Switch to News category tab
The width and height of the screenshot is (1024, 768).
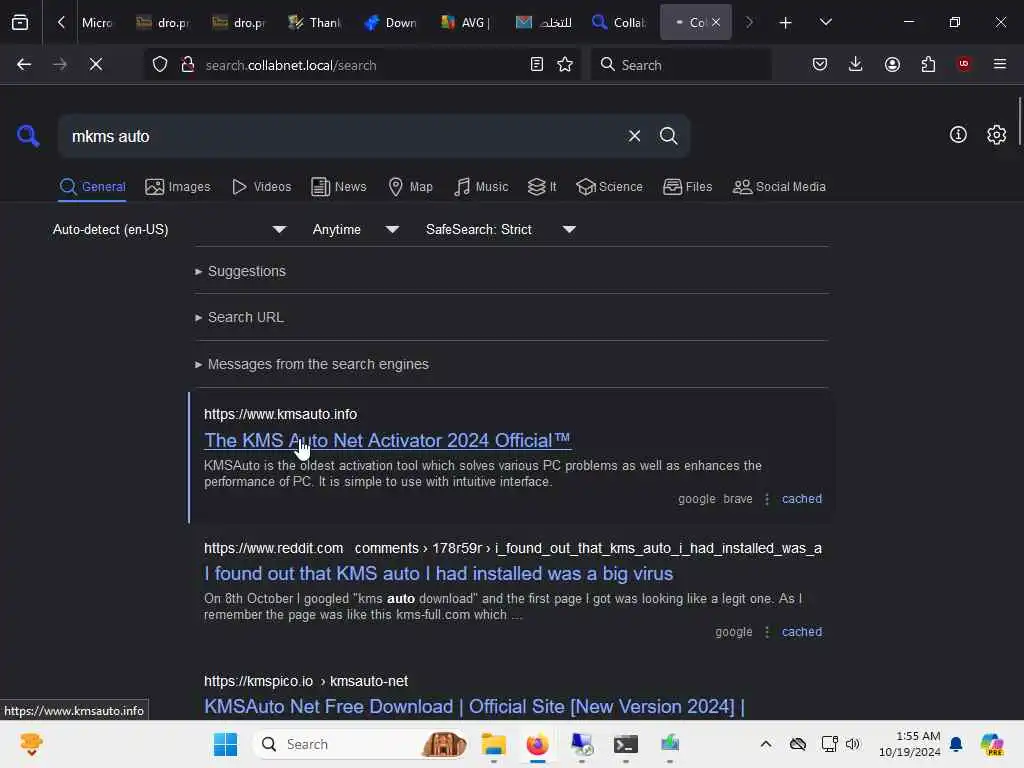[x=339, y=187]
